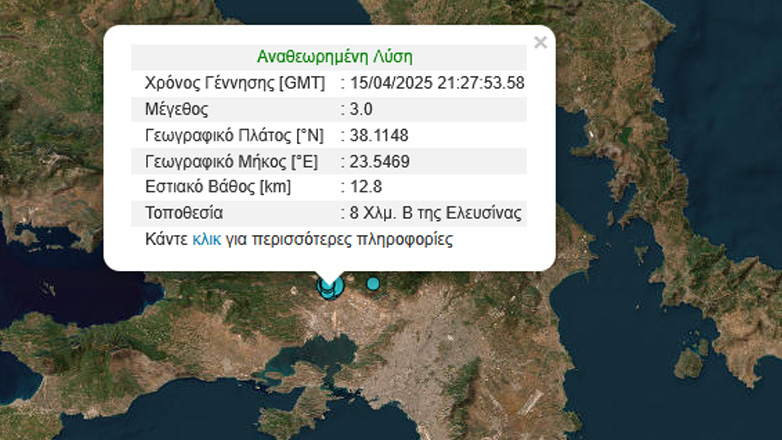This screenshot has height=440, width=782.
Task: Open the 'κλικ' link for more information
Action: (x=206, y=239)
